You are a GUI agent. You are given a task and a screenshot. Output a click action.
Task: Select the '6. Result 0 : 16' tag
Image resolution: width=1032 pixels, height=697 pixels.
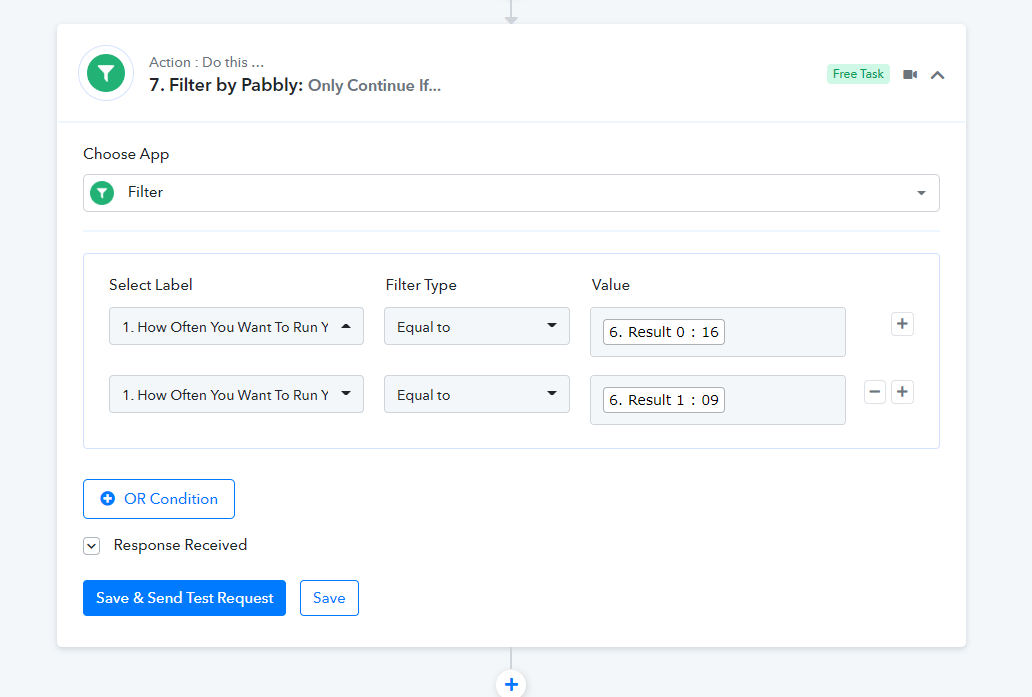tap(663, 332)
